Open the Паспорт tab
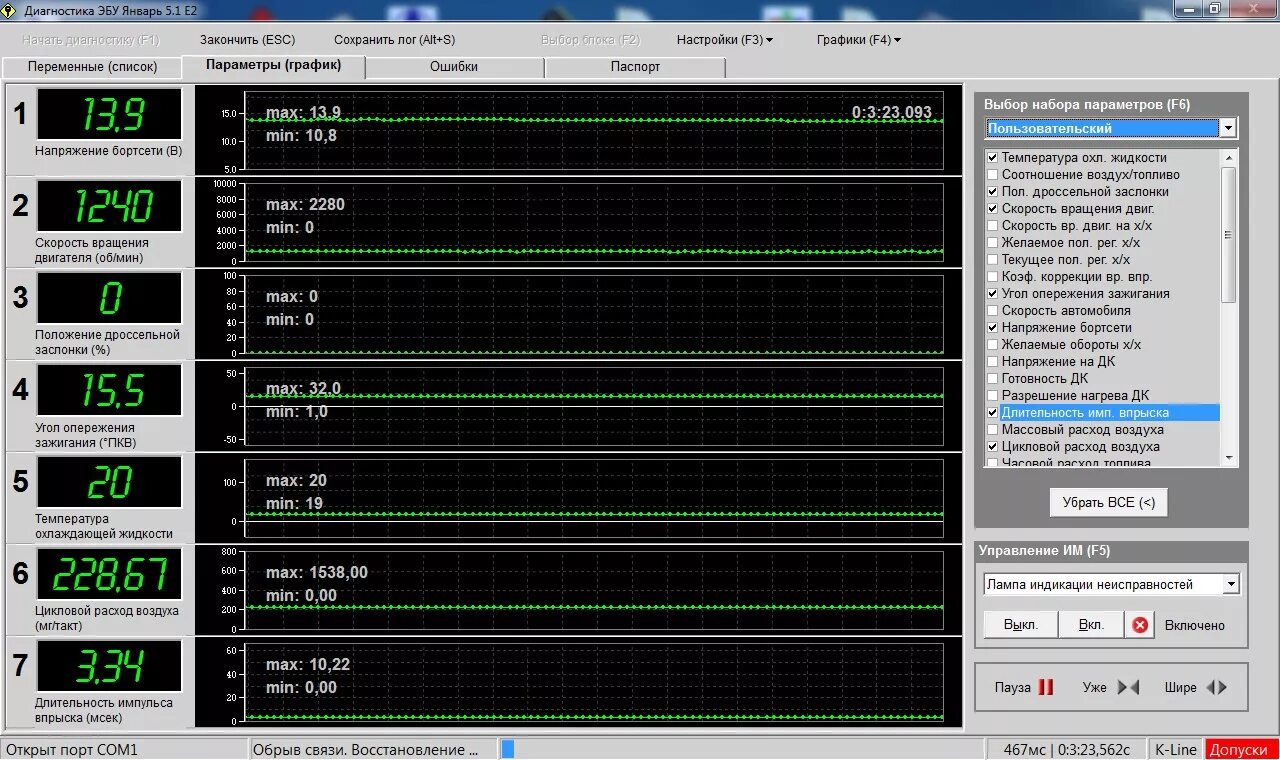This screenshot has height=760, width=1280. click(635, 67)
